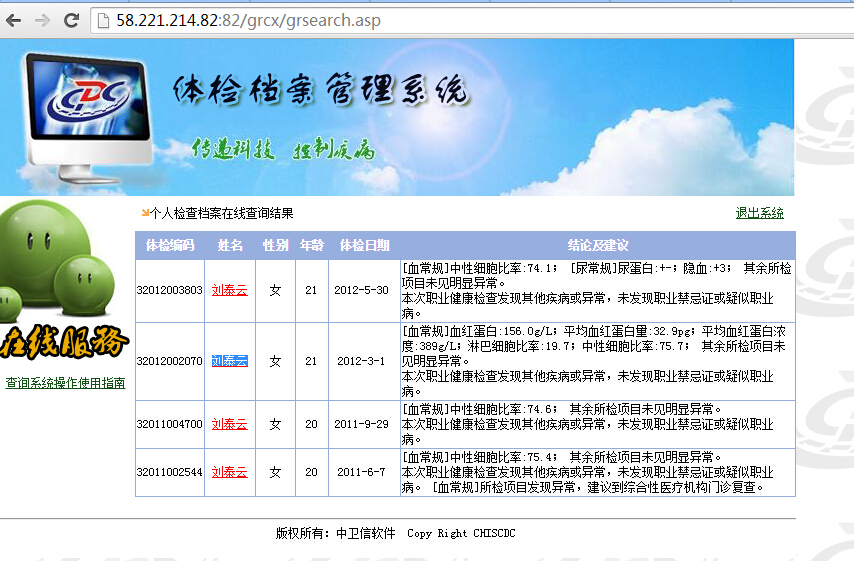854x561 pixels.
Task: Click gender cell 女 in row 32012003803
Action: click(x=276, y=290)
